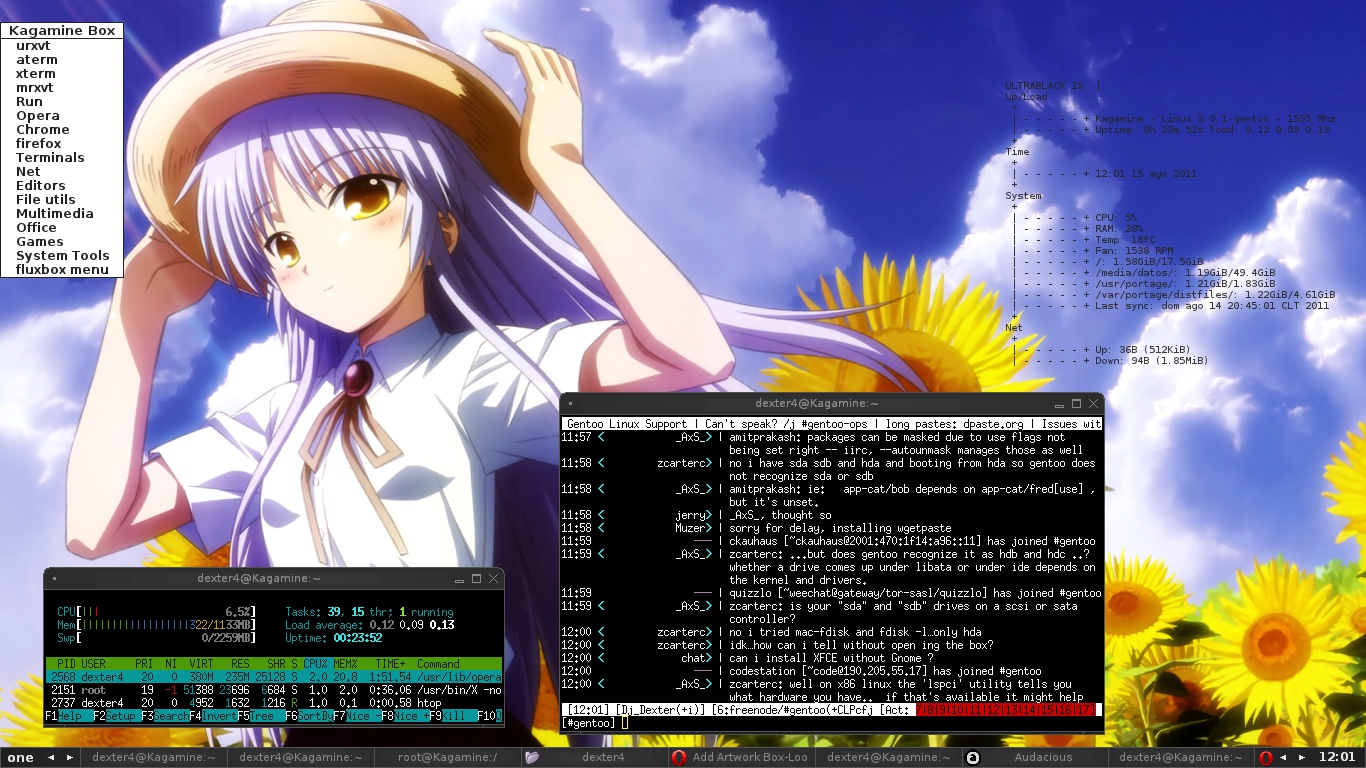The width and height of the screenshot is (1366, 768).
Task: Maximize the htop terminal window
Action: pyautogui.click(x=476, y=579)
